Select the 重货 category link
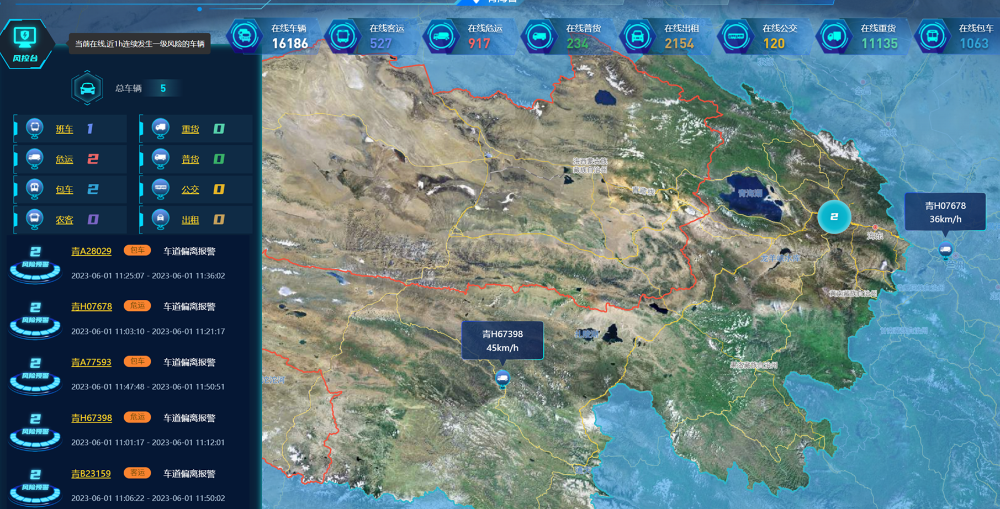Image resolution: width=1000 pixels, height=509 pixels. 190,129
